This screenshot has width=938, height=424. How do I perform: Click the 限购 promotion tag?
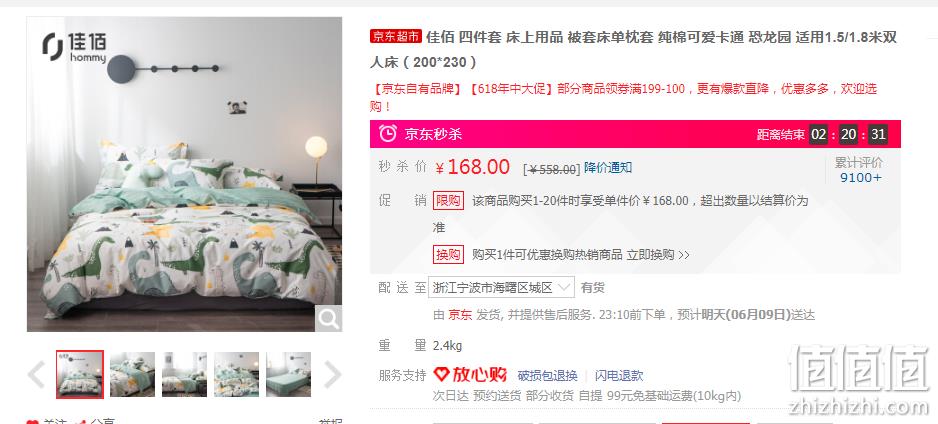point(448,200)
